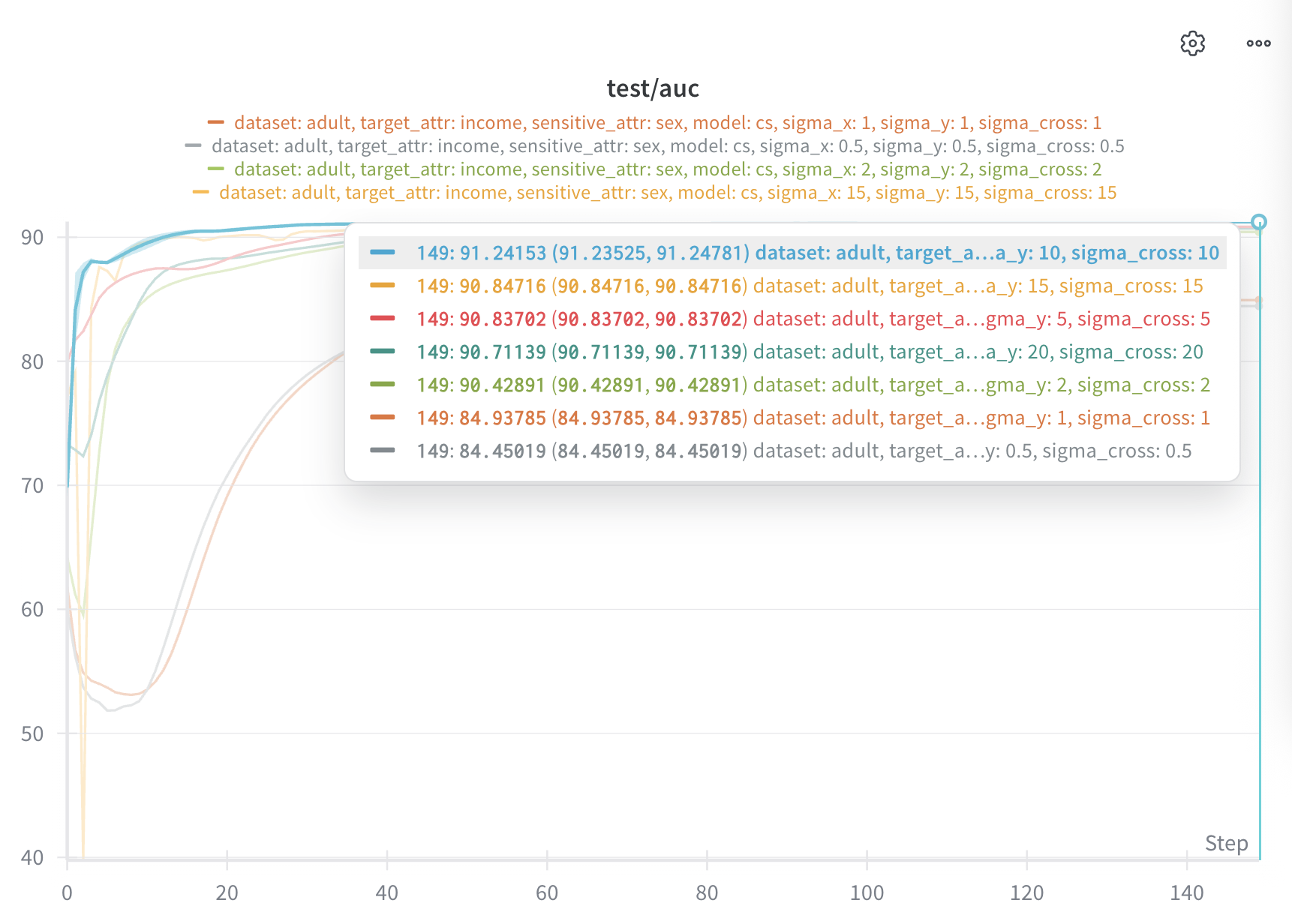This screenshot has height=924, width=1292.
Task: Click the yellow line marker for sigma_cross: 15 legend
Action: [201, 192]
